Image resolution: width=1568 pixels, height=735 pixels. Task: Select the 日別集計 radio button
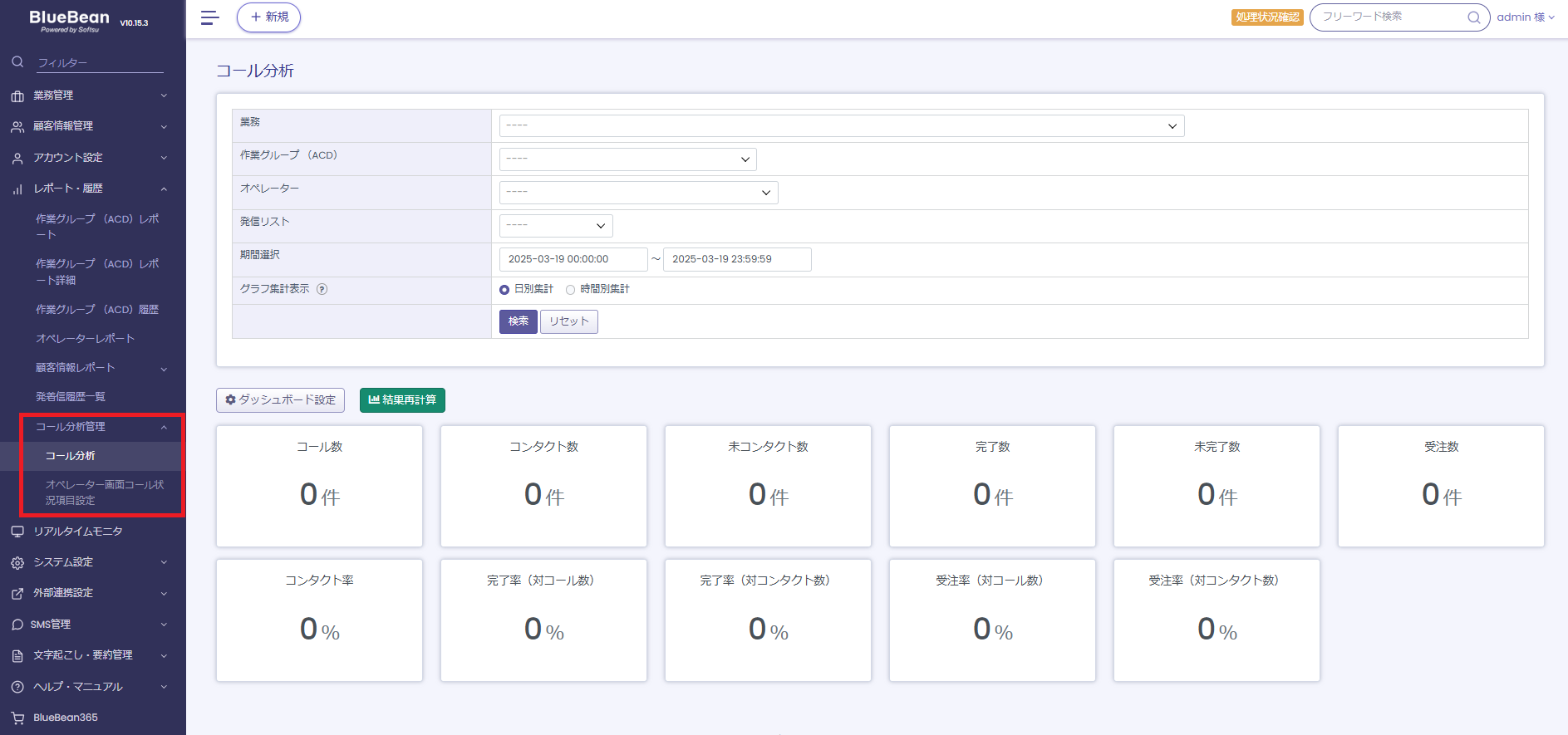(x=504, y=290)
